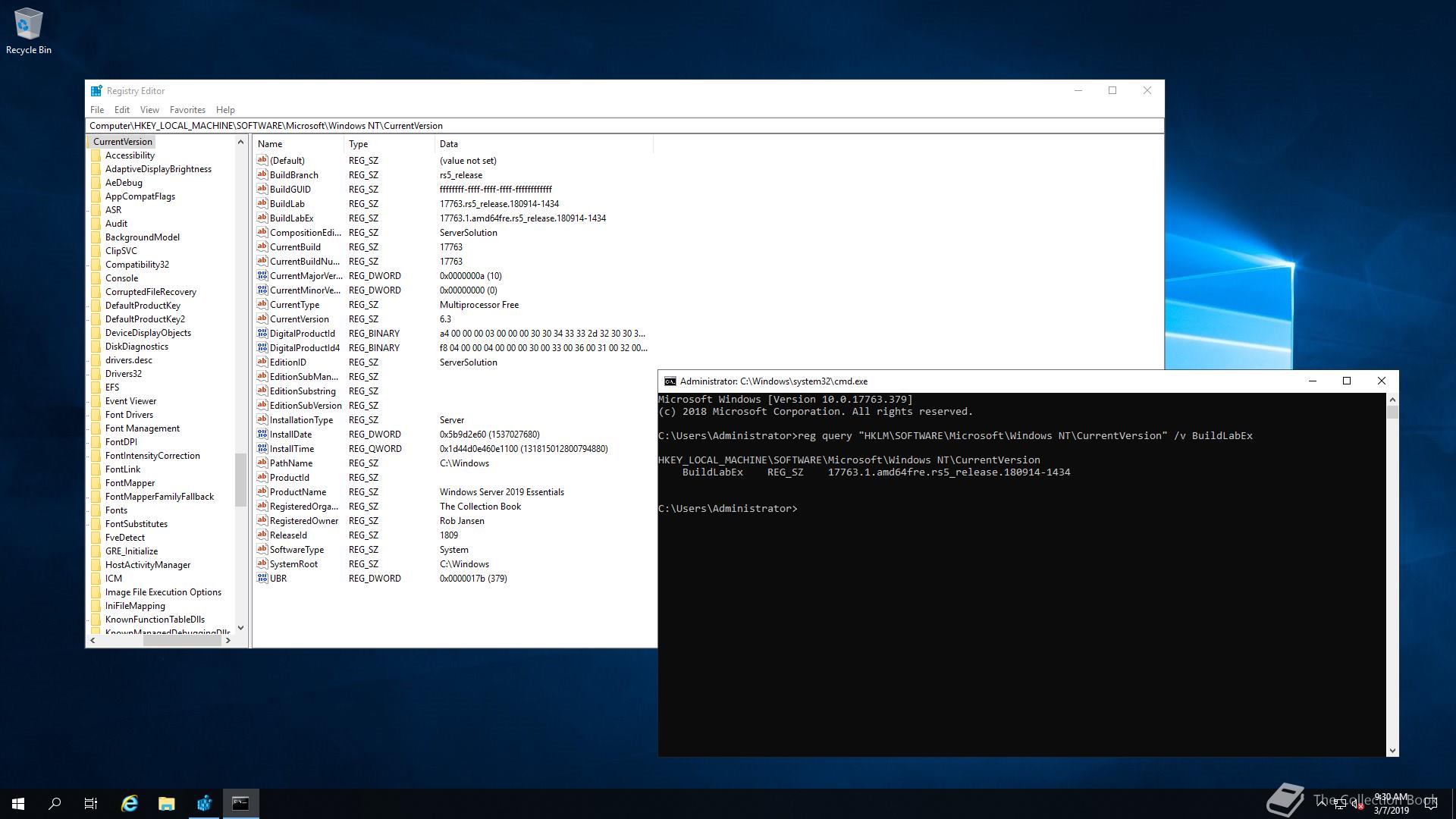This screenshot has height=819, width=1456.
Task: Select the EditionID value row
Action: click(453, 362)
